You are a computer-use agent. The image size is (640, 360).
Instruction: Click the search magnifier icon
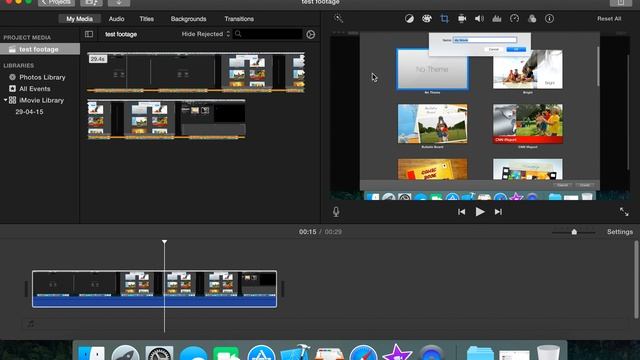click(x=238, y=34)
